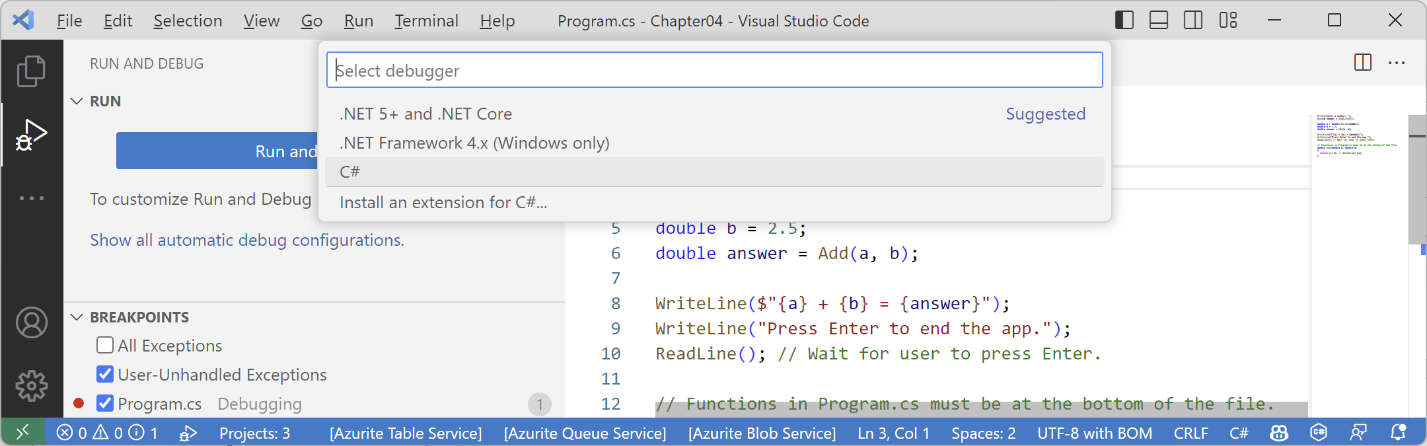
Task: Select Install an extension for C#...
Action: pos(714,202)
